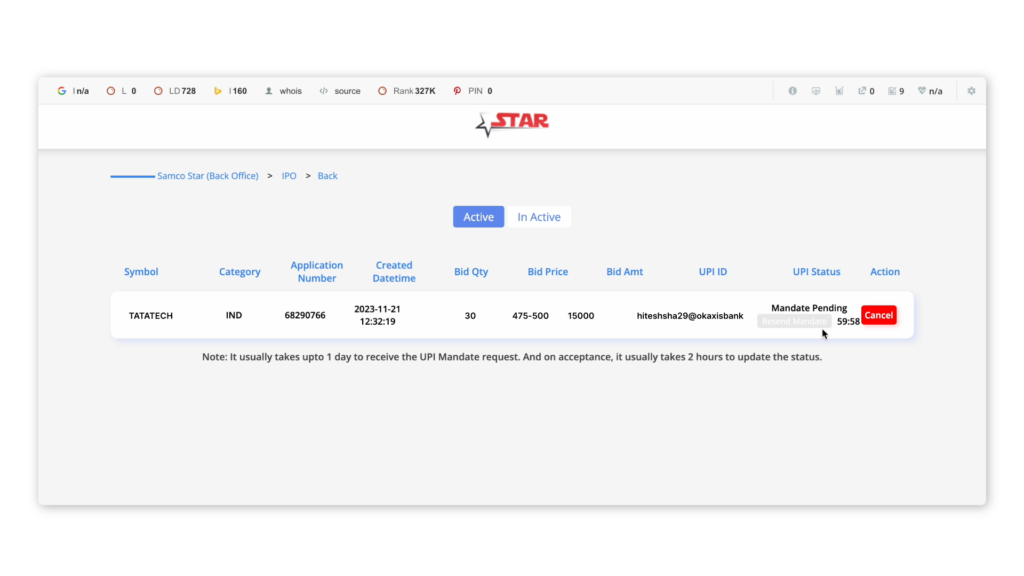Click the Google index icon in SEO toolbar
1024x576 pixels.
tap(62, 91)
